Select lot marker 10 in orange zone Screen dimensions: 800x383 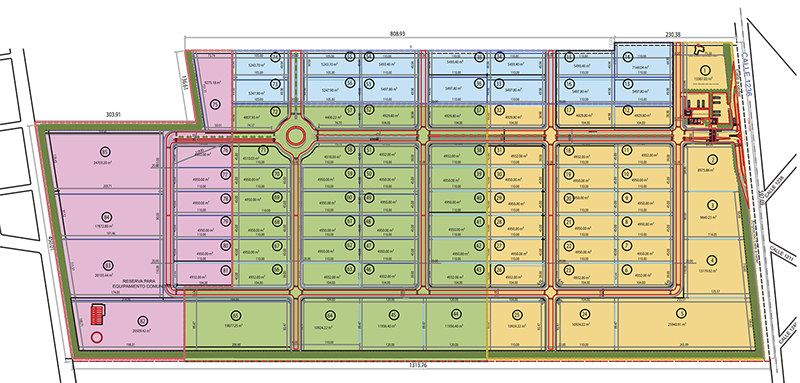click(x=628, y=174)
